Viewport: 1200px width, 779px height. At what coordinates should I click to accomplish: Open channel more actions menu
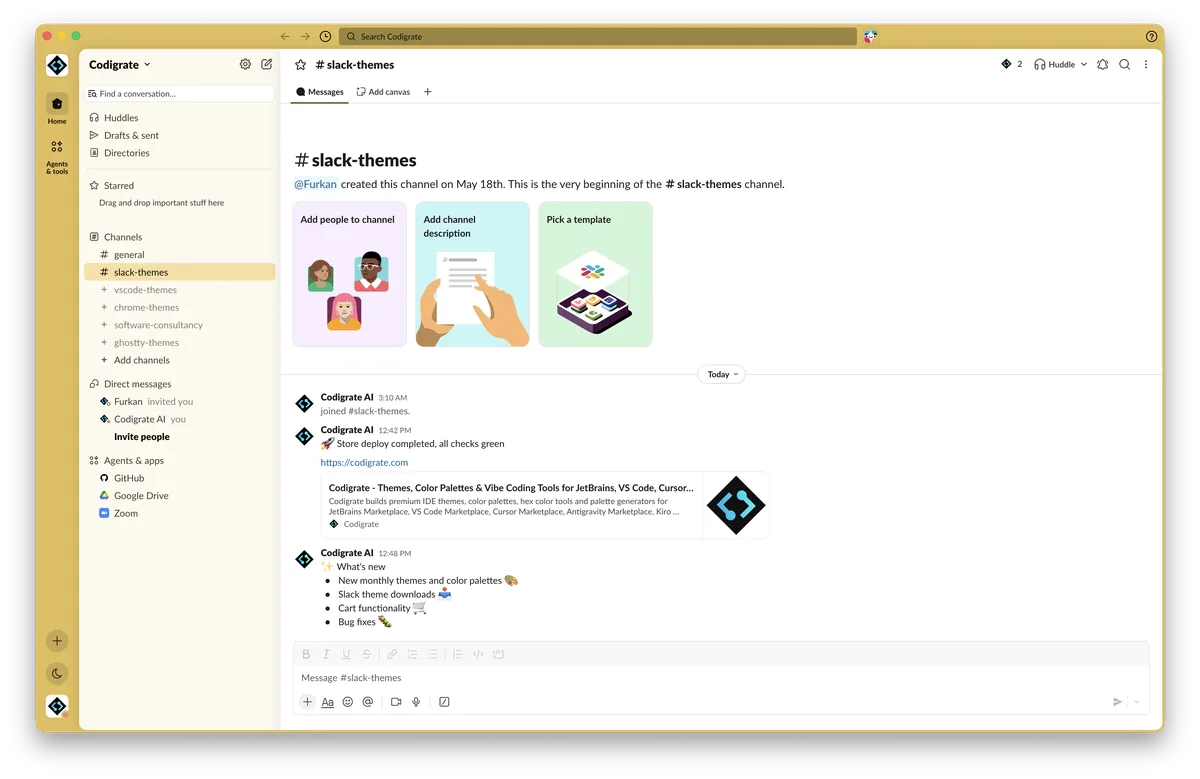click(1146, 64)
